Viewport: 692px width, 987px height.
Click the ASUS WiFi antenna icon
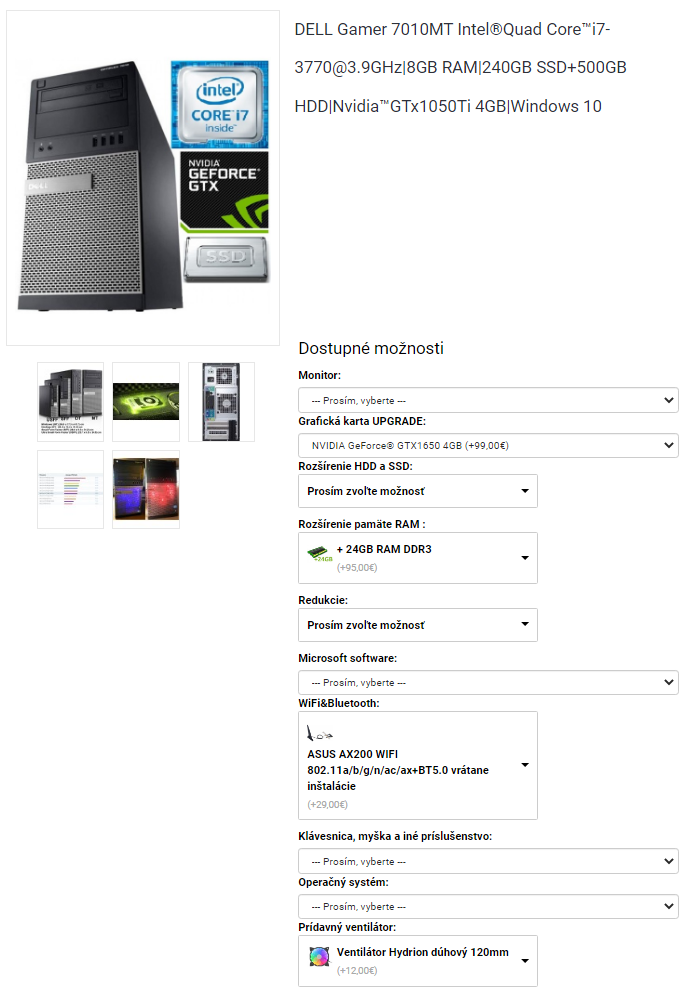point(319,733)
